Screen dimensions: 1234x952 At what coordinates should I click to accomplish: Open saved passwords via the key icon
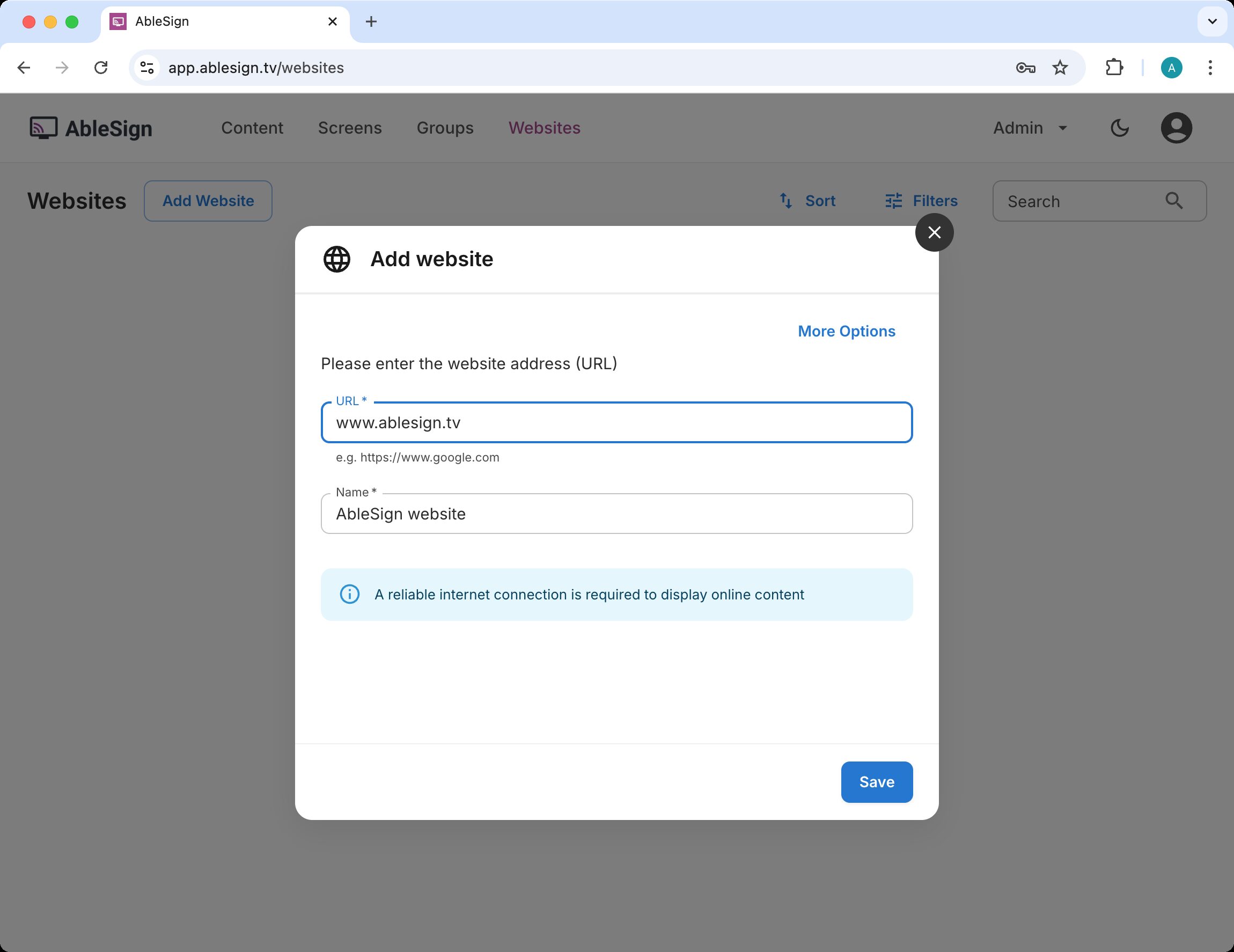pyautogui.click(x=1024, y=67)
